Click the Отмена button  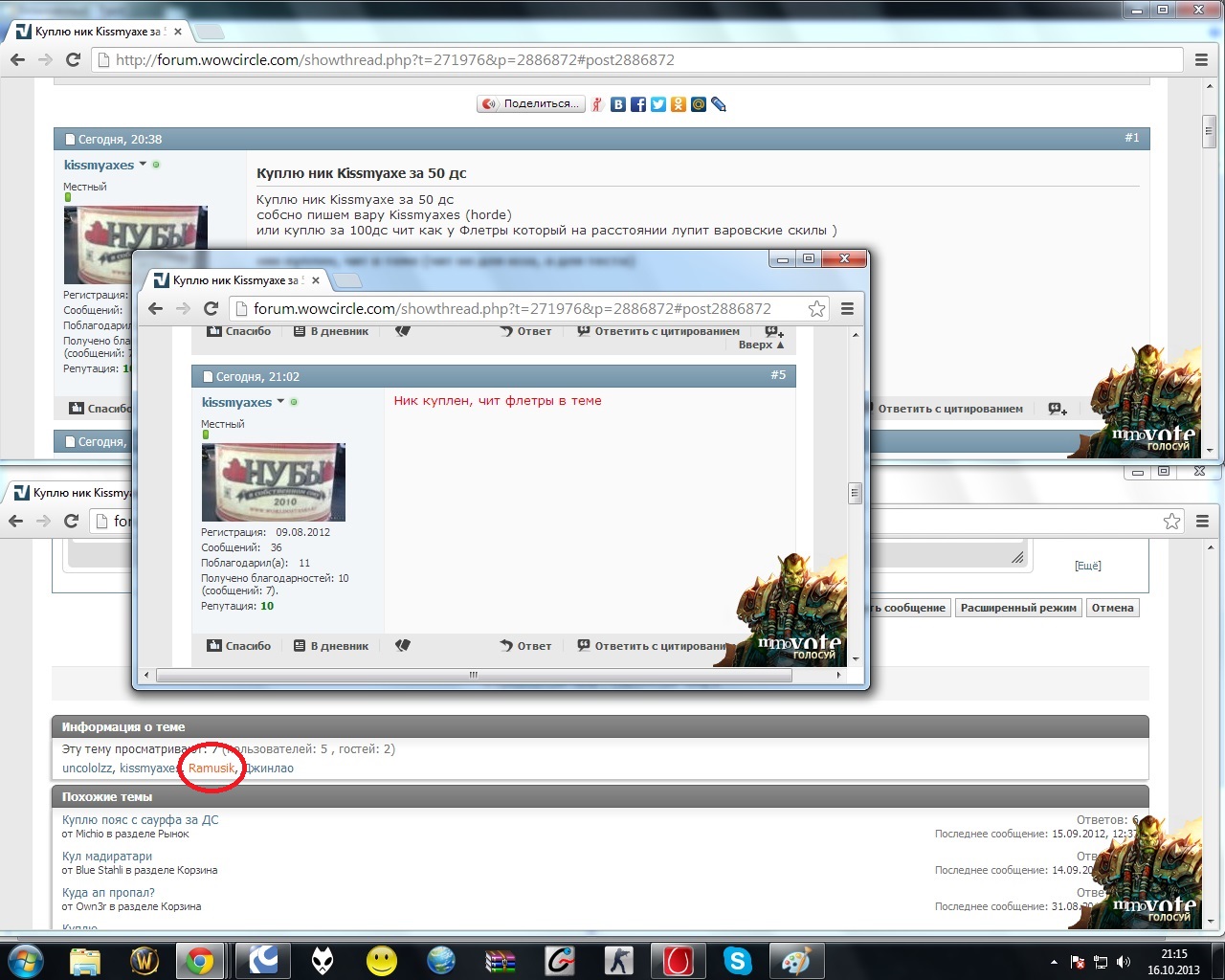pyautogui.click(x=1112, y=608)
